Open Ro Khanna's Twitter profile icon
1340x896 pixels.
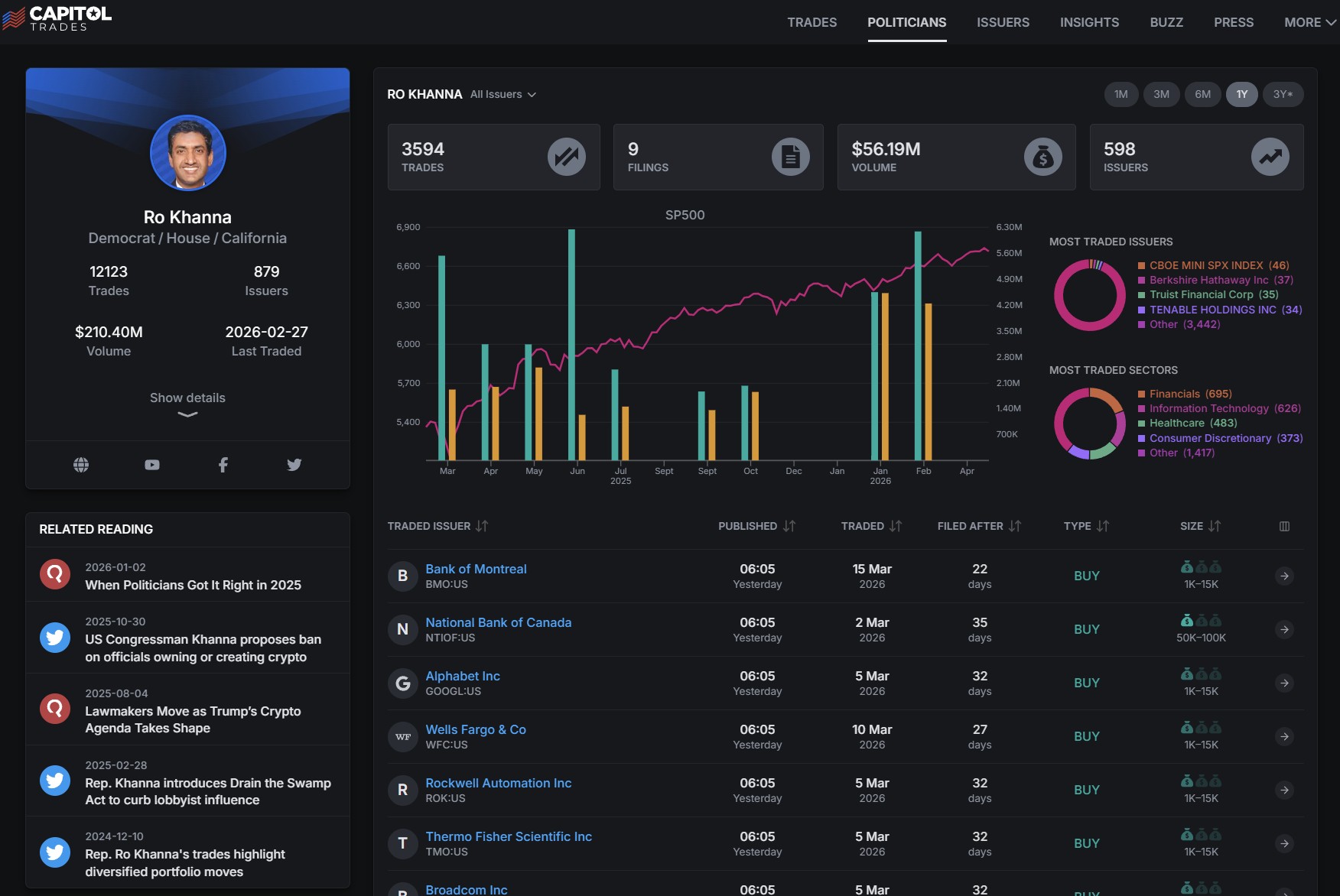294,465
